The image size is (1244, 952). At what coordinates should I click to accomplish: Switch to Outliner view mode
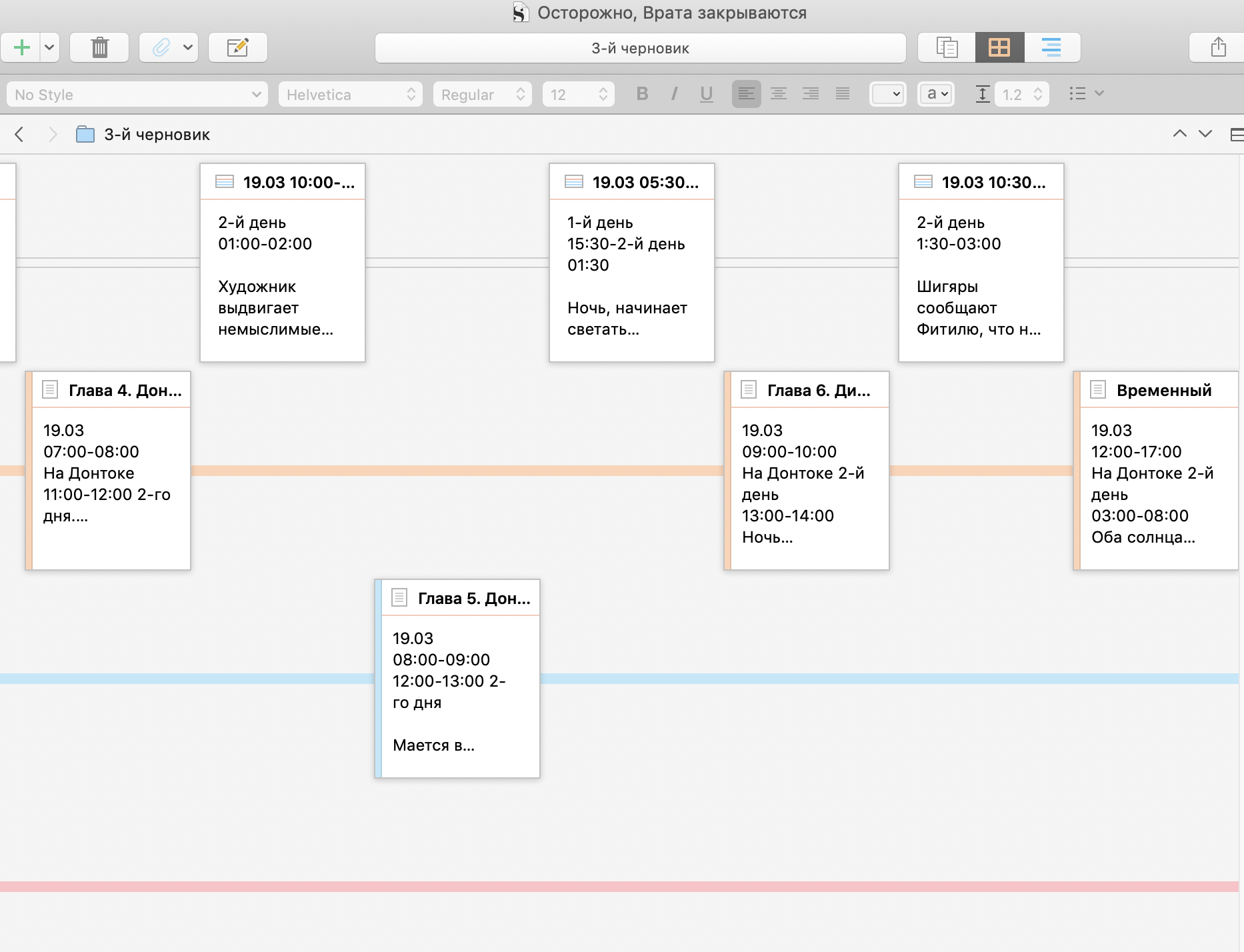[x=1052, y=47]
